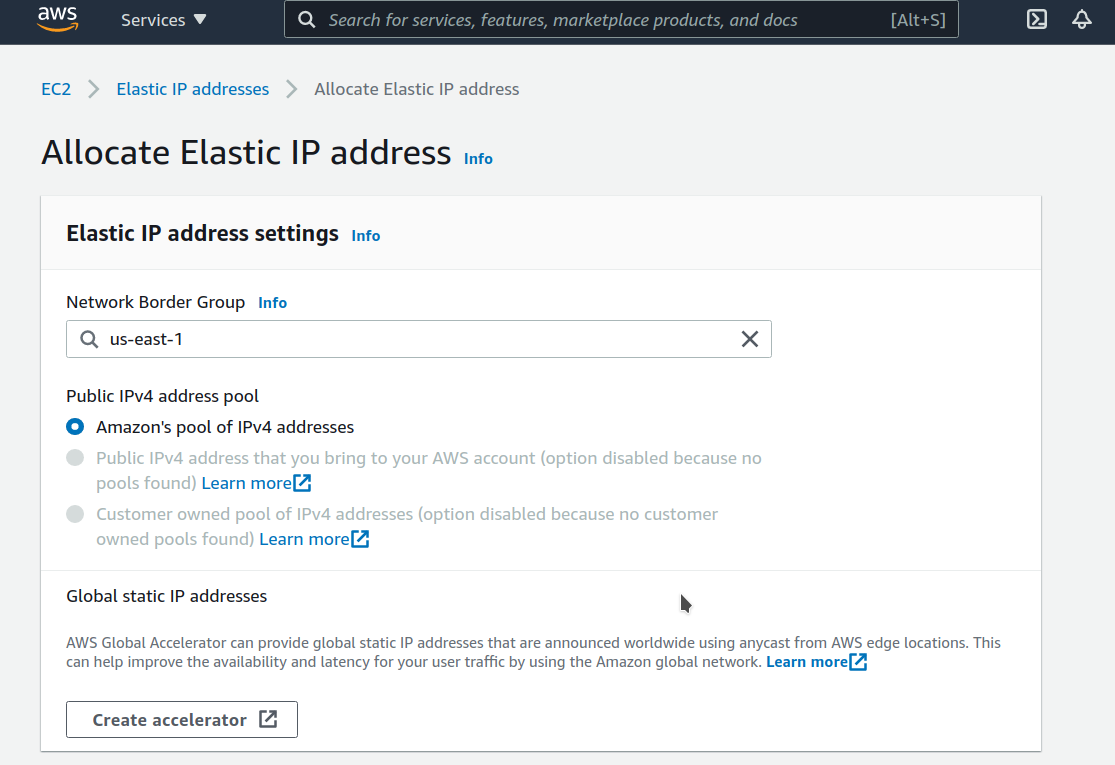Image resolution: width=1115 pixels, height=765 pixels.
Task: Select the customer owned pool radio button
Action: tap(75, 514)
